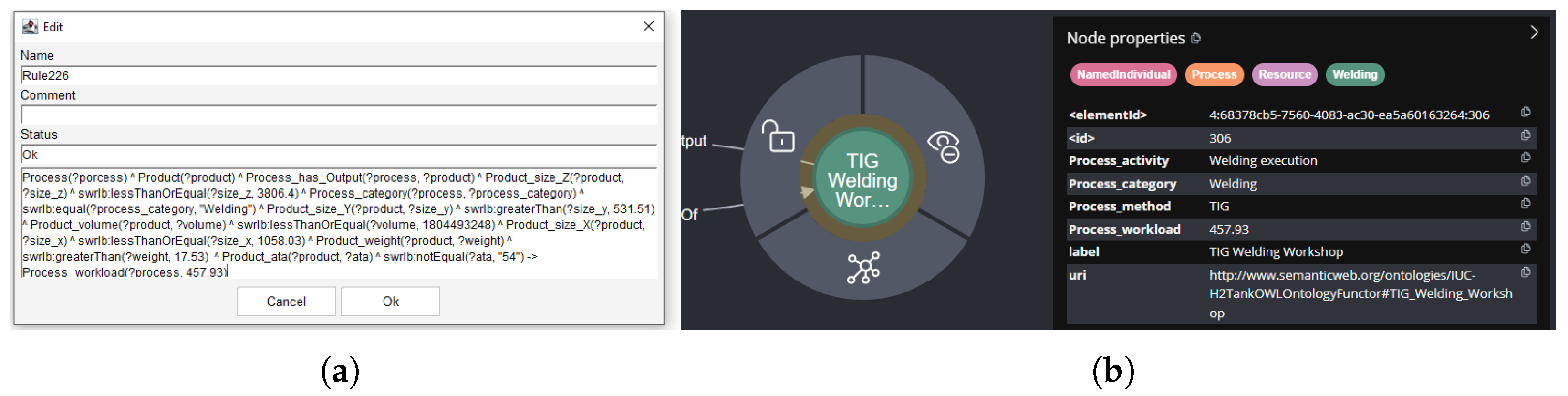Viewport: 1568px width, 396px height.
Task: Copy the Process_category value
Action: 1525,181
